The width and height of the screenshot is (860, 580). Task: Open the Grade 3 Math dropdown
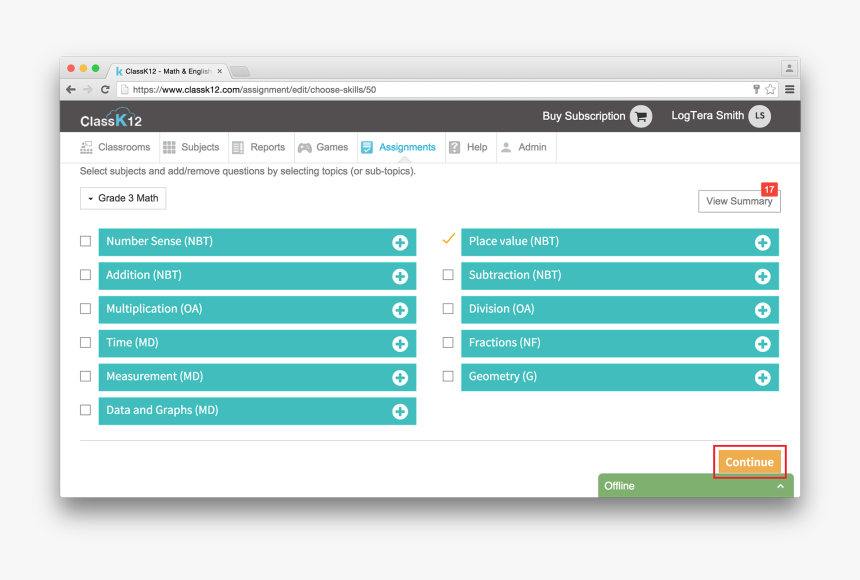pos(123,198)
